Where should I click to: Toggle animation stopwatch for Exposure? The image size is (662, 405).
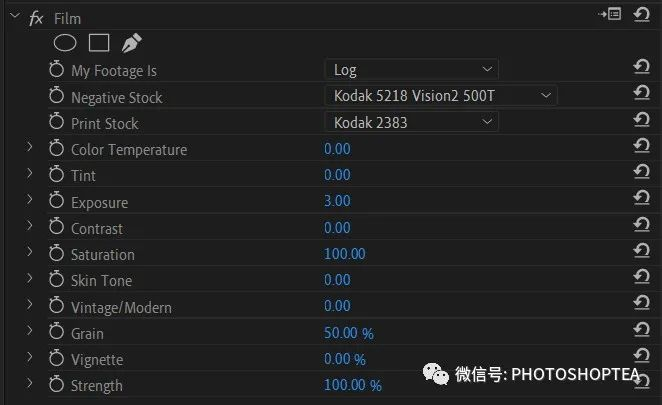pyautogui.click(x=56, y=201)
